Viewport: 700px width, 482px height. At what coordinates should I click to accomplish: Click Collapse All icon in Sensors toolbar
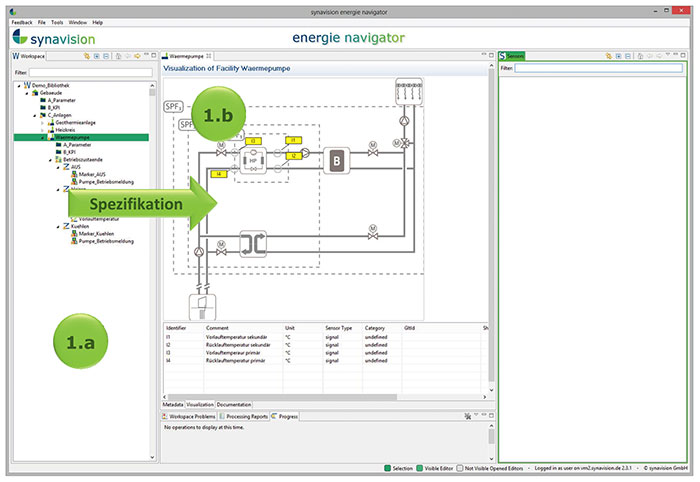(x=628, y=56)
